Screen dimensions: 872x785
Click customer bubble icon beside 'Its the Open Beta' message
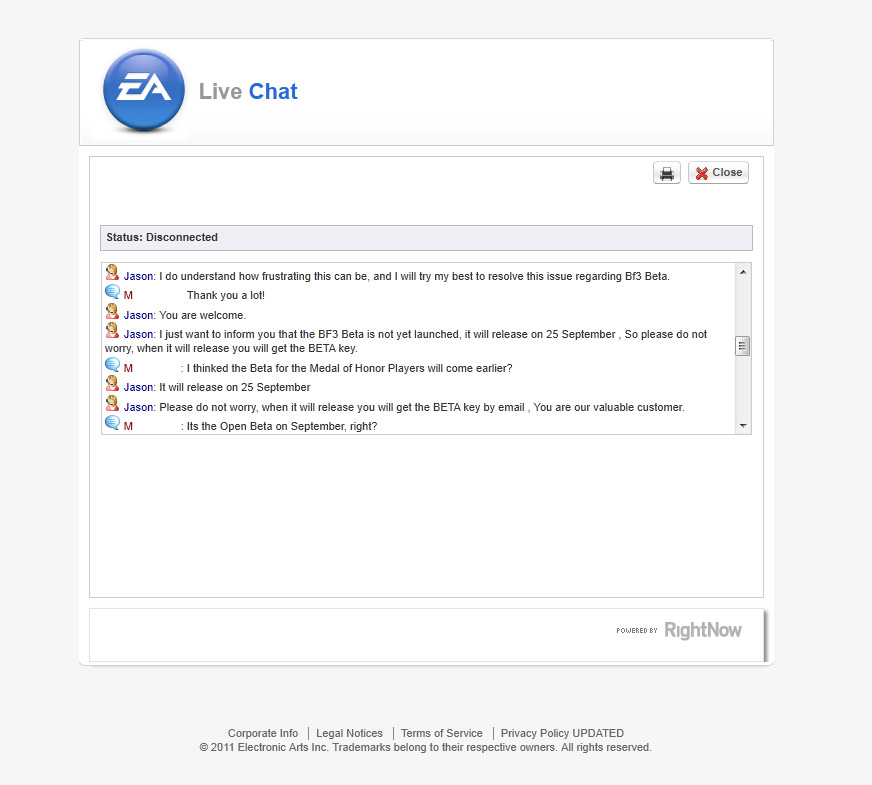(112, 423)
